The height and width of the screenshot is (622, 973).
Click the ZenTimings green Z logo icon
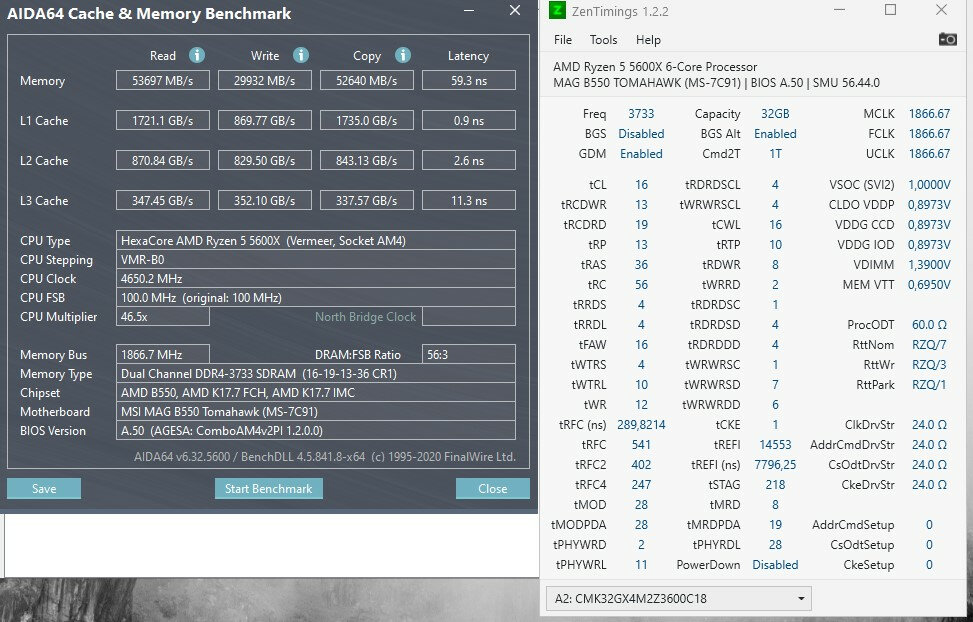pyautogui.click(x=557, y=11)
